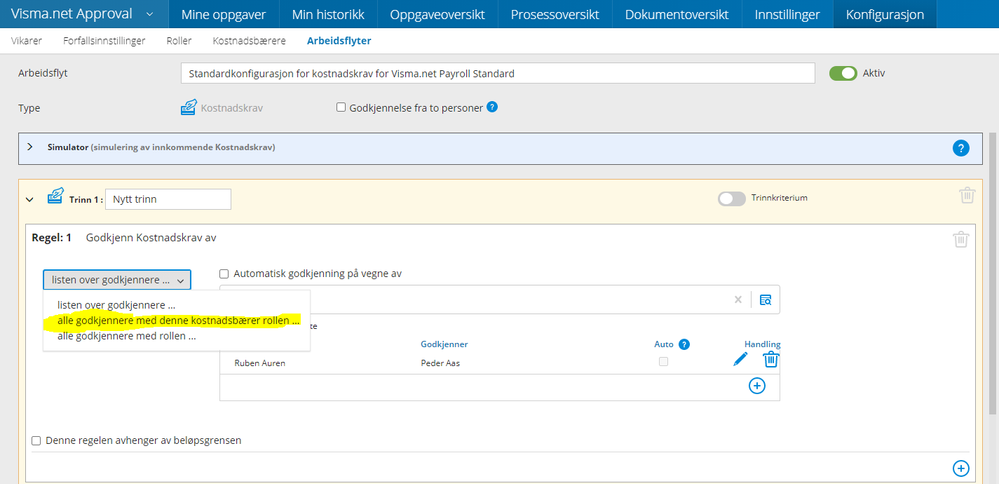Close the 'listen over godkjennere' dropdown
The height and width of the screenshot is (484, 999).
click(x=117, y=280)
